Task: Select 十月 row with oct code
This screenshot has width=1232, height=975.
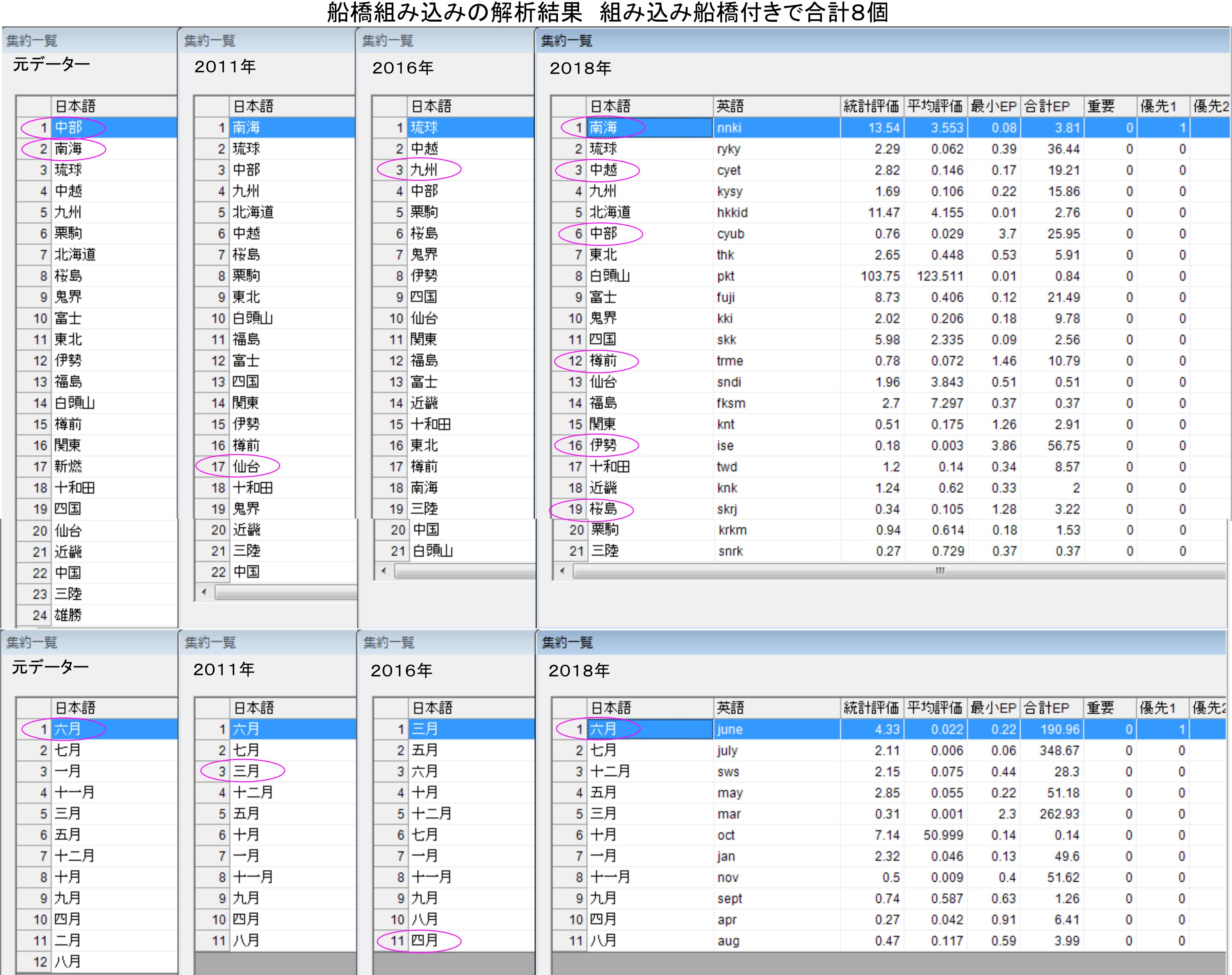Action: pyautogui.click(x=604, y=834)
